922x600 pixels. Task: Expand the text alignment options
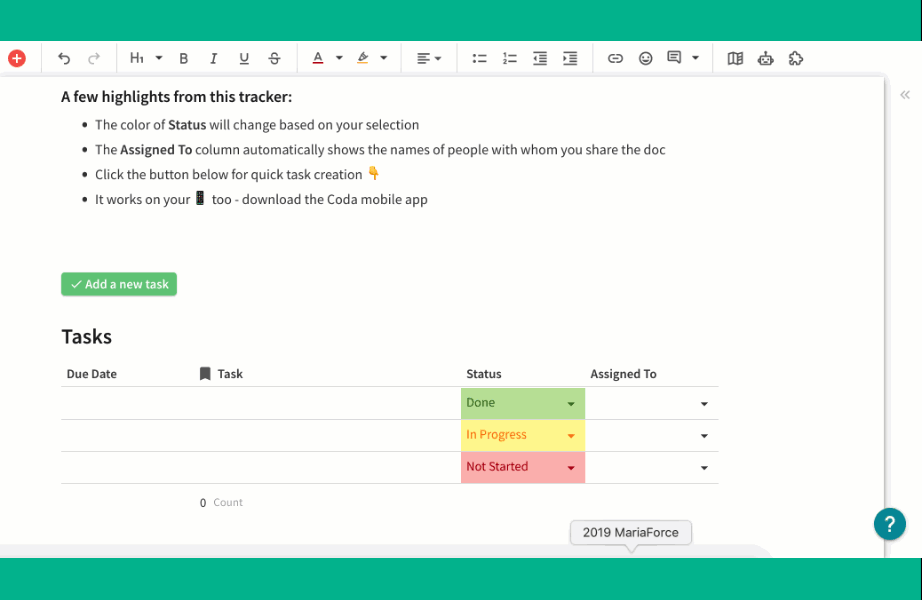click(437, 58)
